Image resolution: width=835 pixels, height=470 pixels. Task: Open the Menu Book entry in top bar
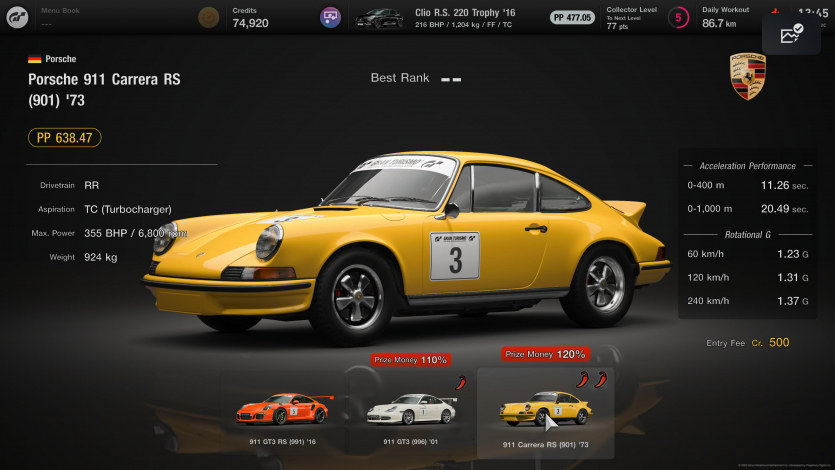(60, 17)
